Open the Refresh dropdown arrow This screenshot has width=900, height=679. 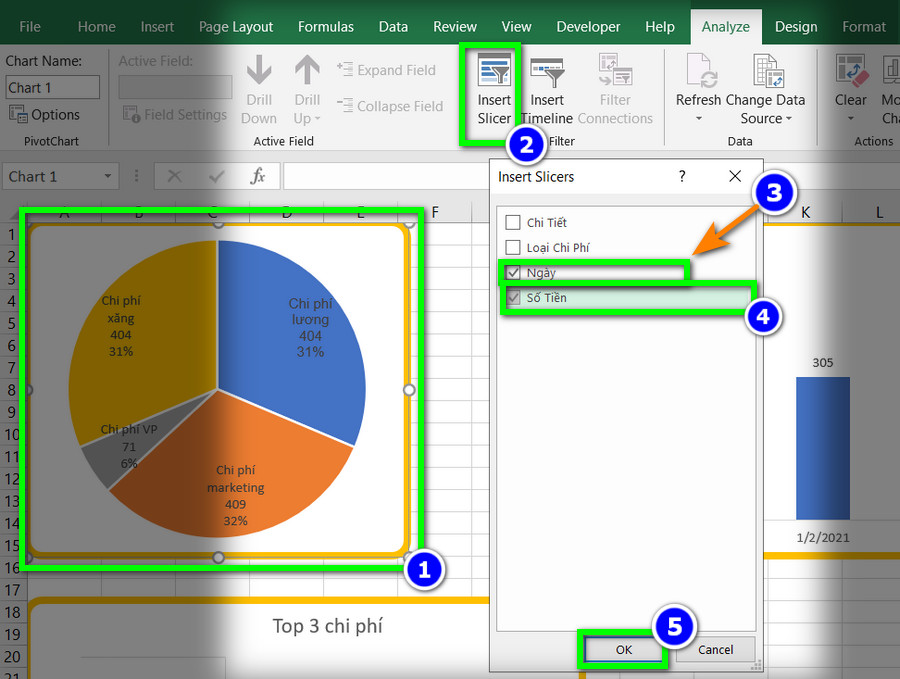tap(699, 119)
